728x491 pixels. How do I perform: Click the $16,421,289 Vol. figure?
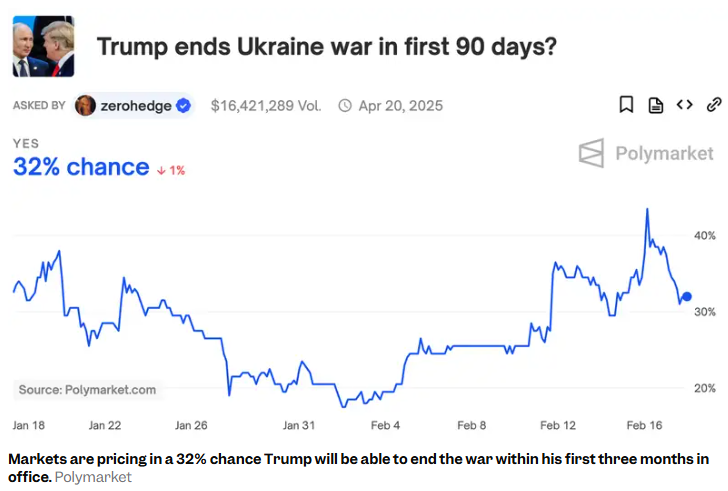(x=266, y=105)
